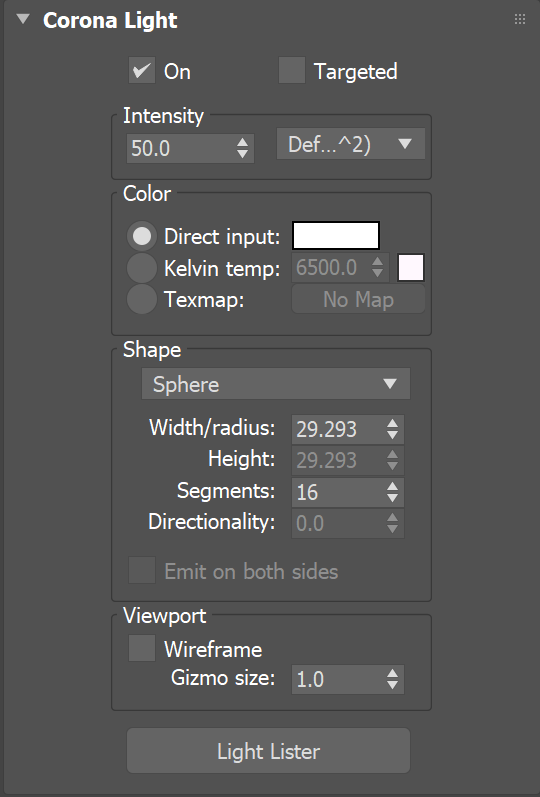Enable the Targeted checkbox
Viewport: 540px width, 797px height.
point(292,70)
